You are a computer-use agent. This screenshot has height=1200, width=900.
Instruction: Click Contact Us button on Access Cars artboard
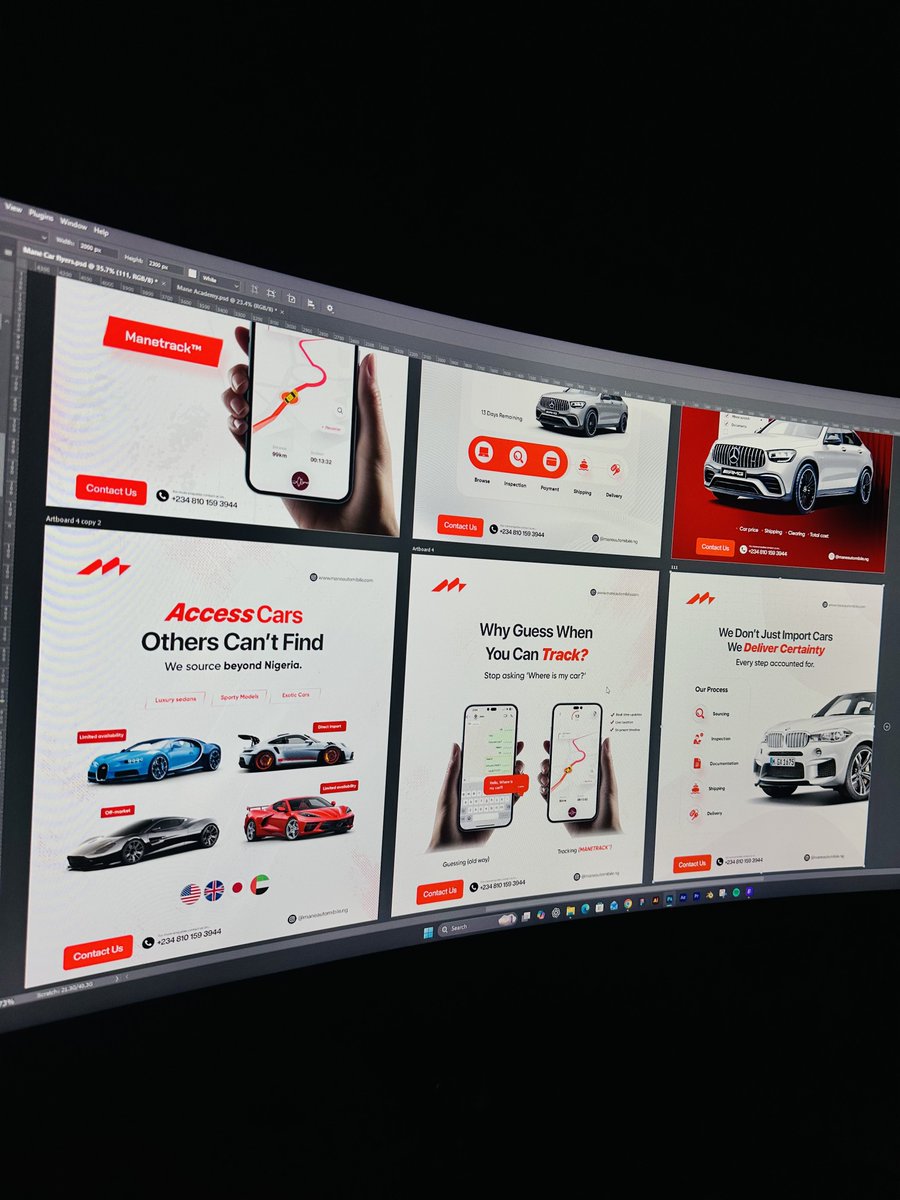point(98,953)
